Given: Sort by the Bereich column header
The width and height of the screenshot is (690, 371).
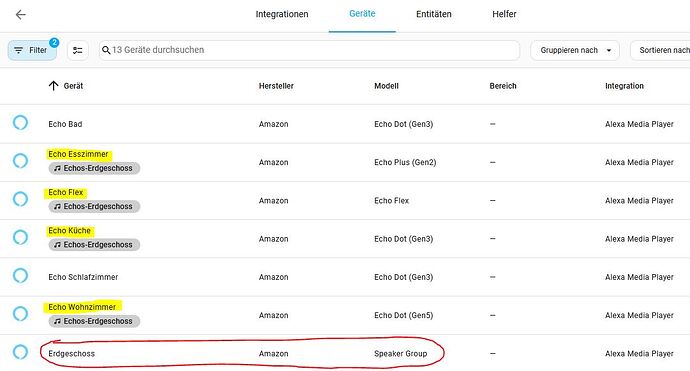Looking at the screenshot, I should click(x=503, y=86).
